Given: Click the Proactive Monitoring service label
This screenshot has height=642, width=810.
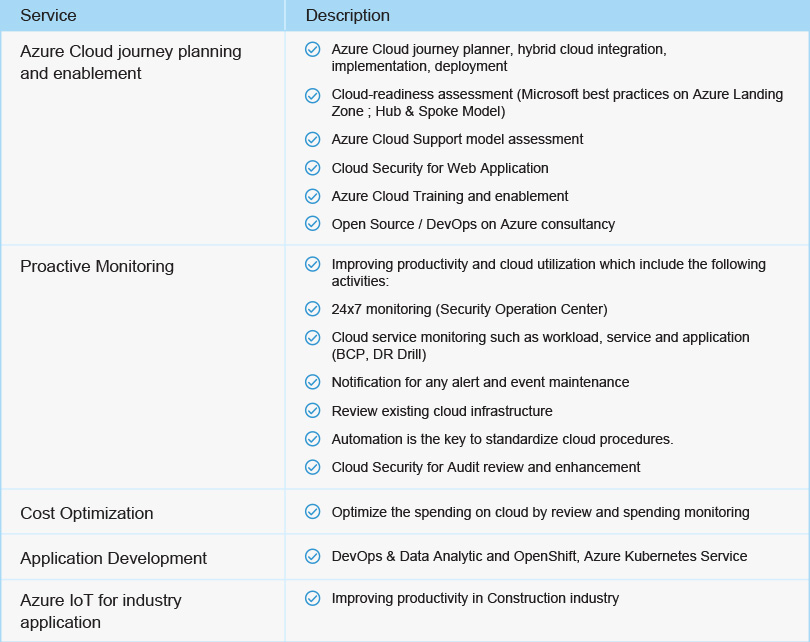Looking at the screenshot, I should [97, 266].
